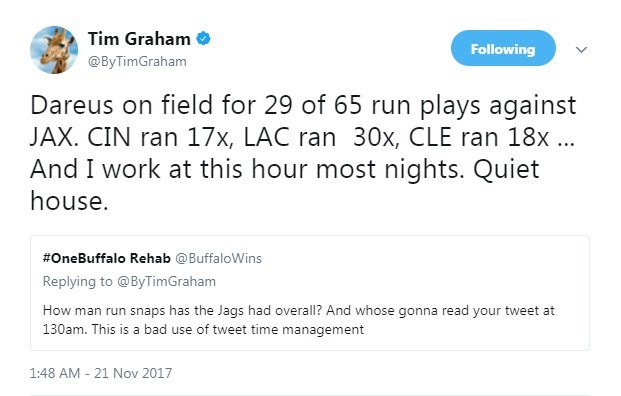Click the blue verified badge icon

coord(204,39)
